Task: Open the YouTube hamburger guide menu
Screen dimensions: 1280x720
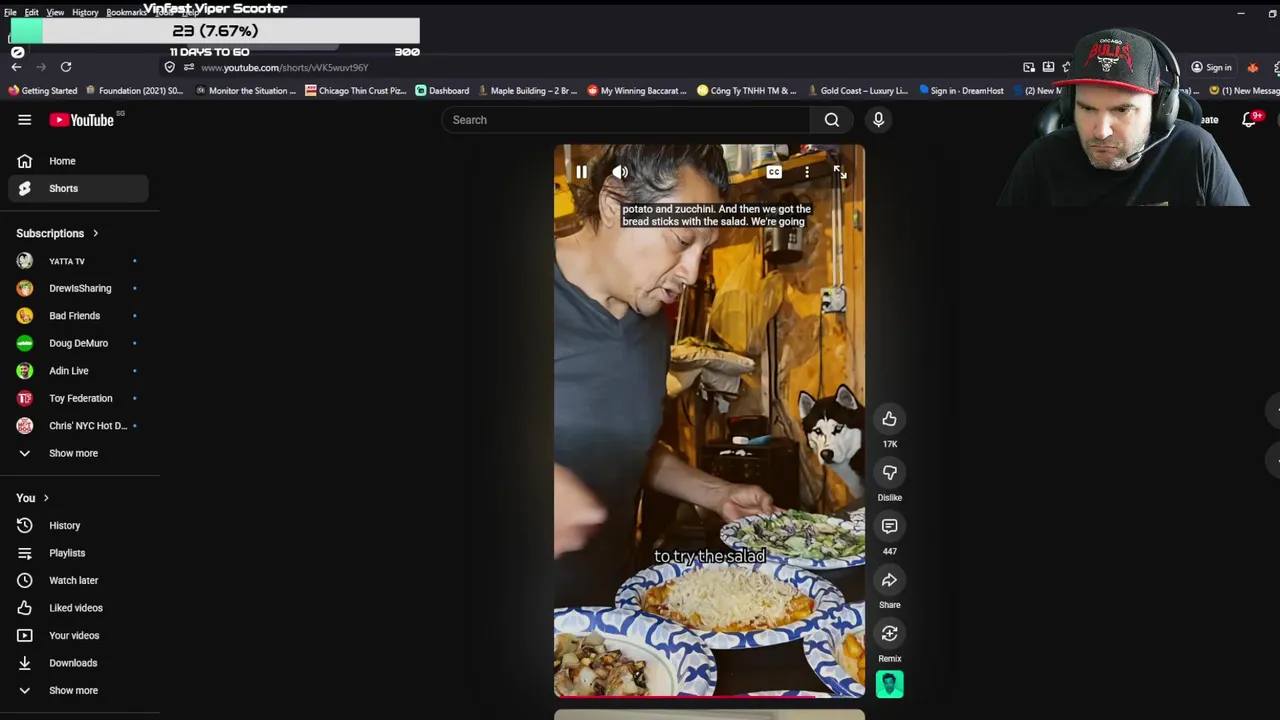Action: [x=24, y=120]
